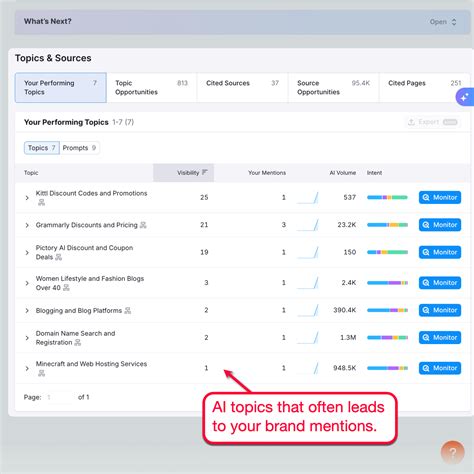
Task: Click the visibility value 25
Action: pyautogui.click(x=204, y=197)
